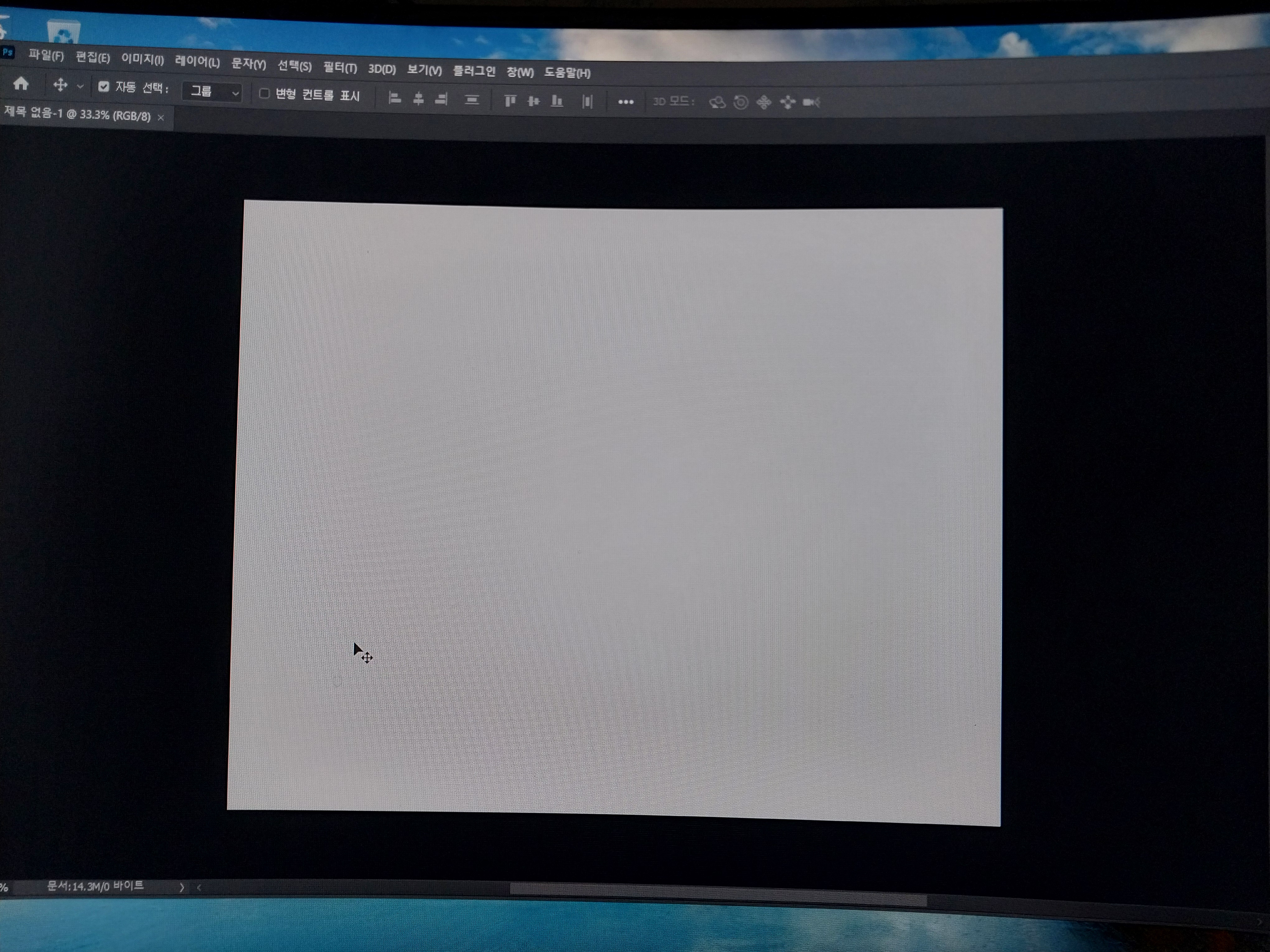Image resolution: width=1270 pixels, height=952 pixels.
Task: Click the align horizontal centers icon
Action: coord(419,99)
